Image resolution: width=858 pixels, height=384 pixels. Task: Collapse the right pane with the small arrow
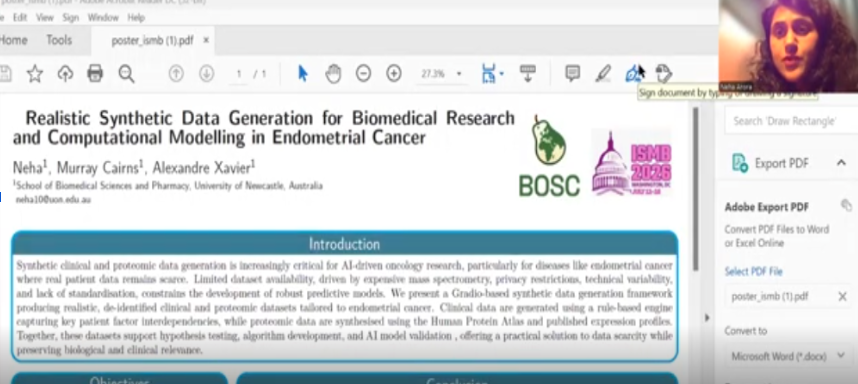(706, 317)
